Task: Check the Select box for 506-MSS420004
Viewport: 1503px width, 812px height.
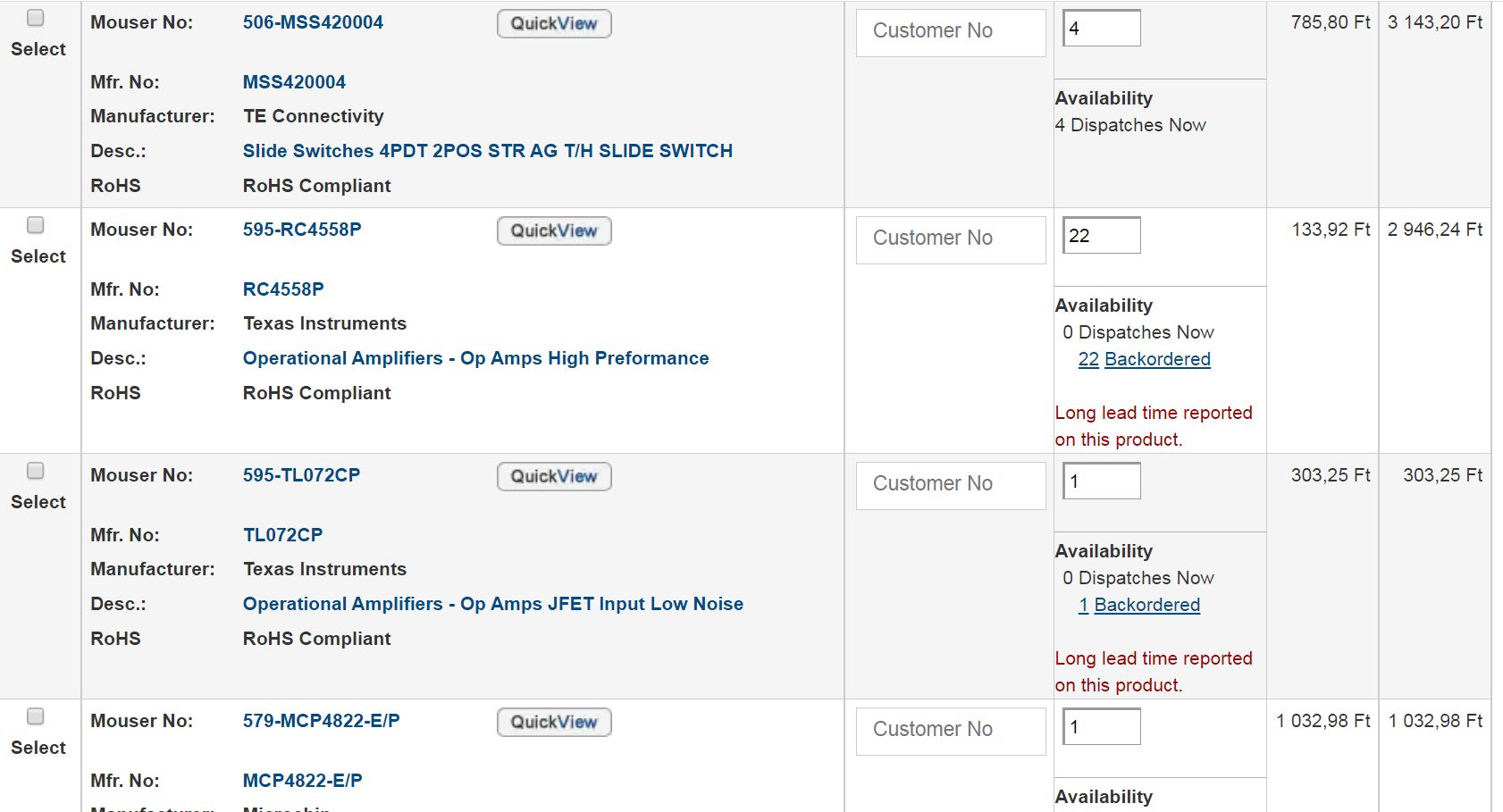Action: (36, 18)
